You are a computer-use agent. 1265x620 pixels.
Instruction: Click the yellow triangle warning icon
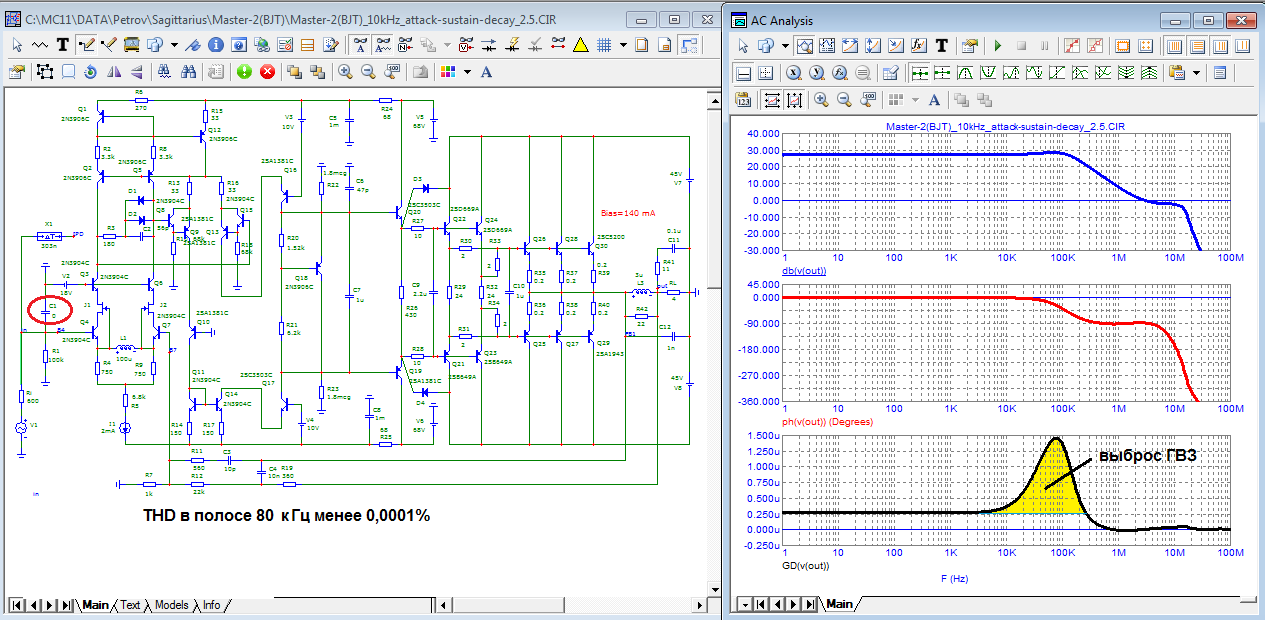click(x=581, y=45)
